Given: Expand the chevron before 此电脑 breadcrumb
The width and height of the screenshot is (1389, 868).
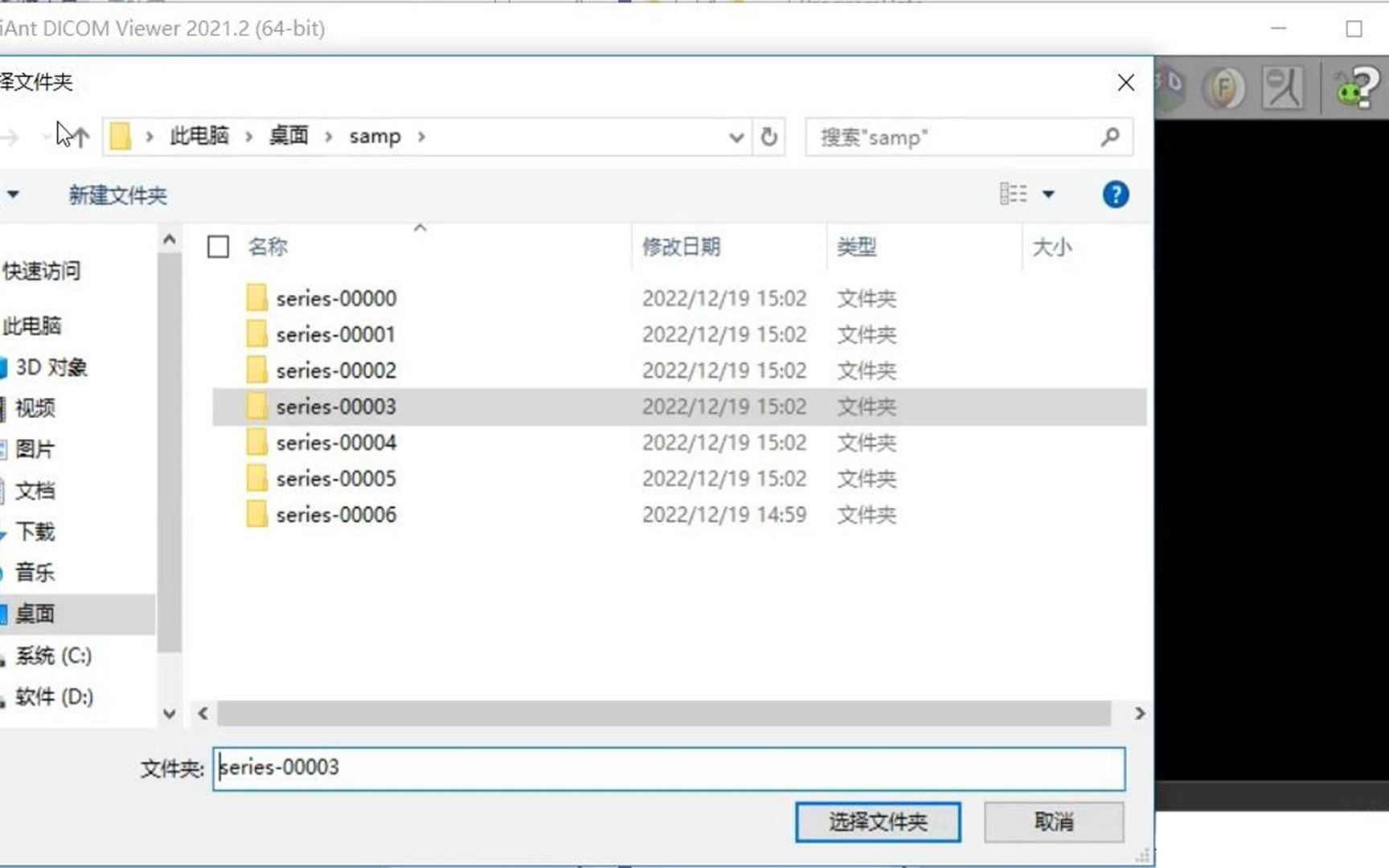Looking at the screenshot, I should [x=150, y=137].
